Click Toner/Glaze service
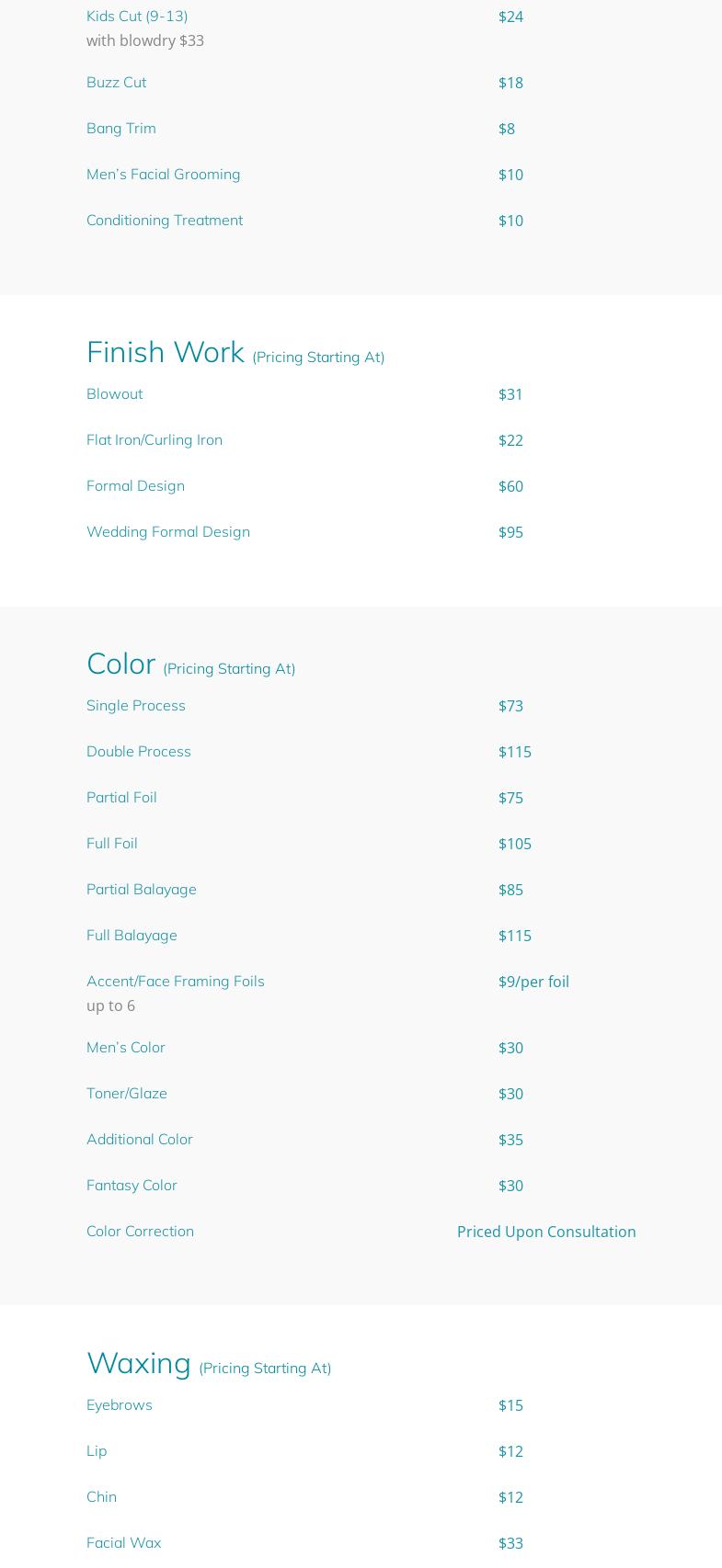This screenshot has width=722, height=1568. (x=127, y=1093)
